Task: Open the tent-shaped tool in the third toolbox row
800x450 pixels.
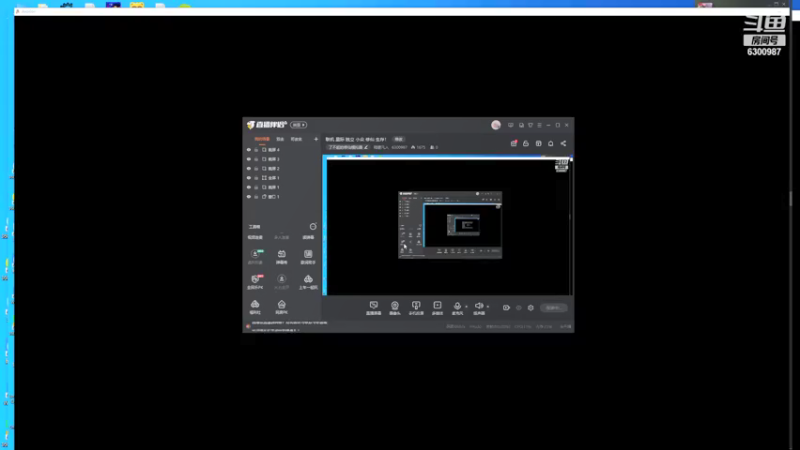Action: point(308,282)
